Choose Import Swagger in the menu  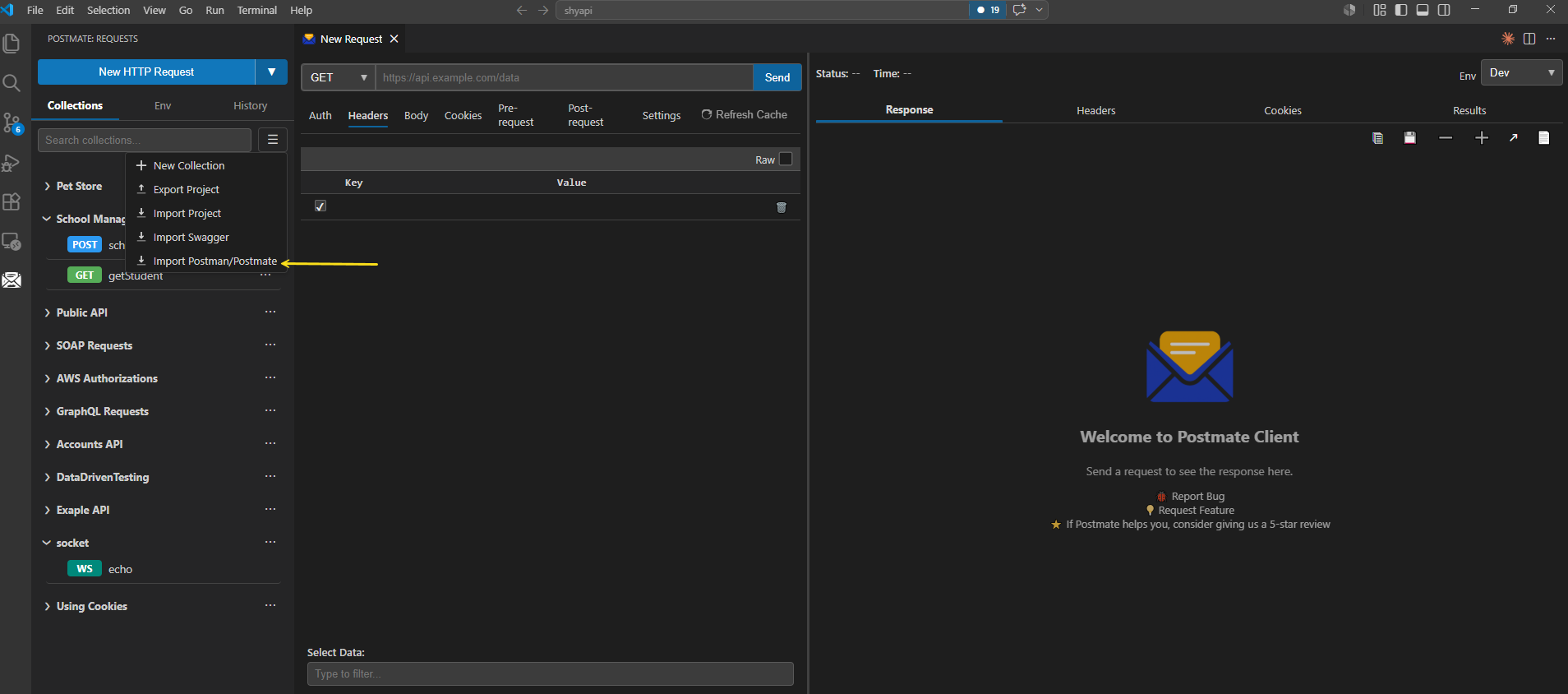[205, 237]
